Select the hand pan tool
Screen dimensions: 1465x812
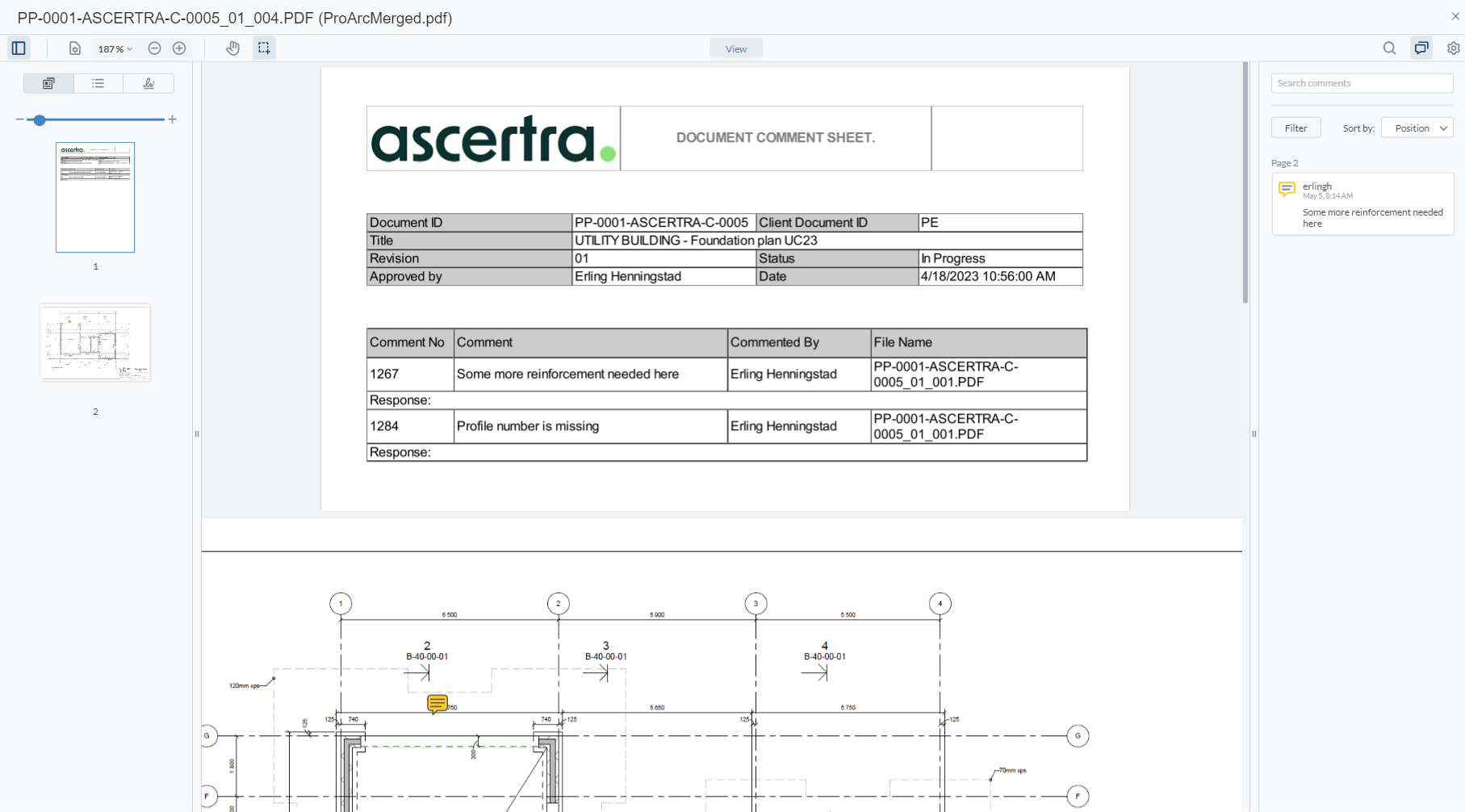pos(232,48)
